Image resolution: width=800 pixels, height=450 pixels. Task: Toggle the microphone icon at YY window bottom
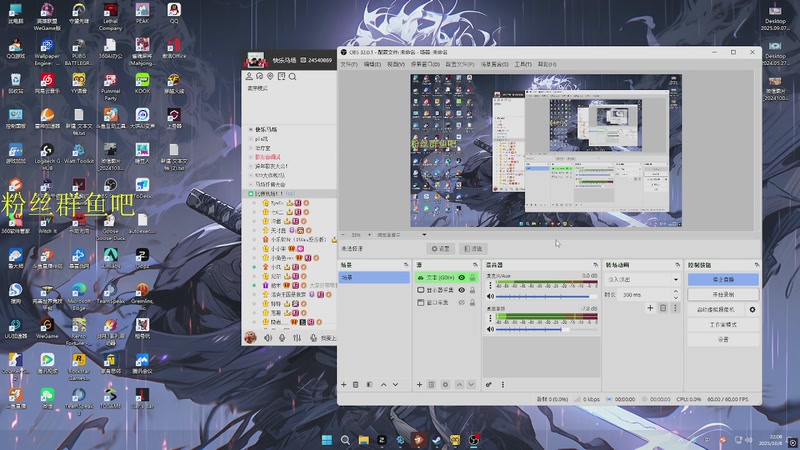(x=282, y=338)
